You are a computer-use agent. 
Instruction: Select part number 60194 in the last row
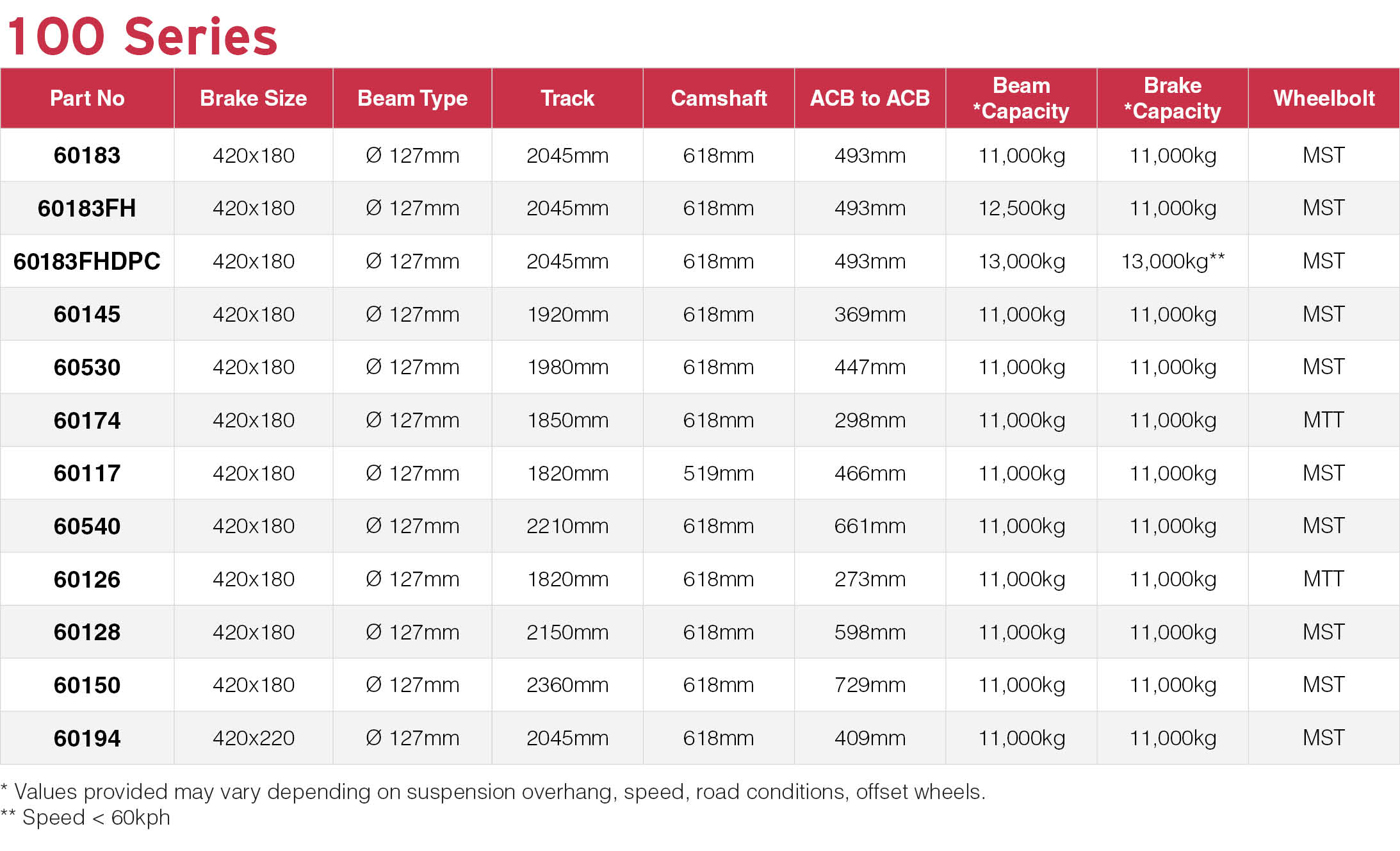coord(87,738)
